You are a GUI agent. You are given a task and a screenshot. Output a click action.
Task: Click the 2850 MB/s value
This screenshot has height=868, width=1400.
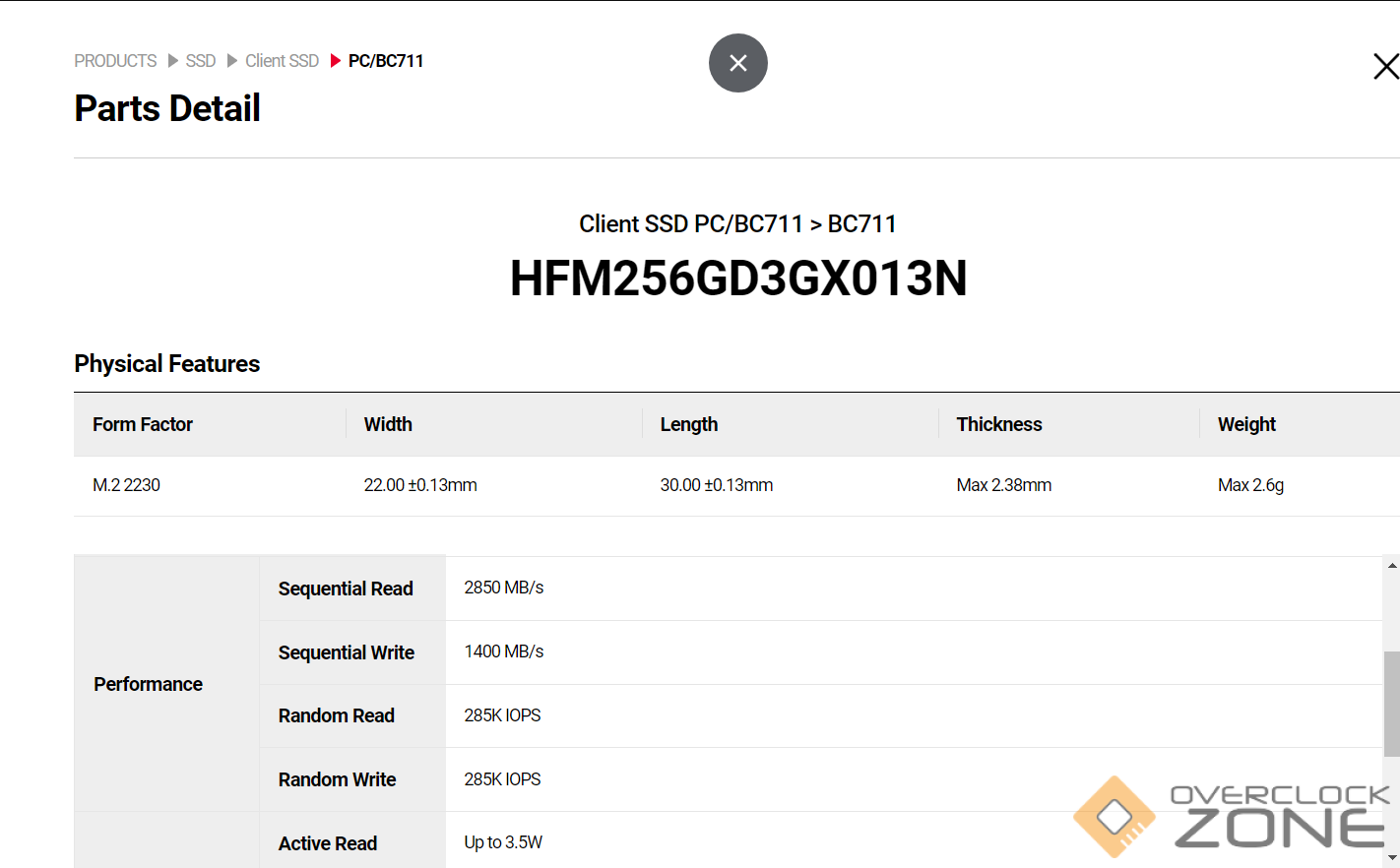pos(504,588)
